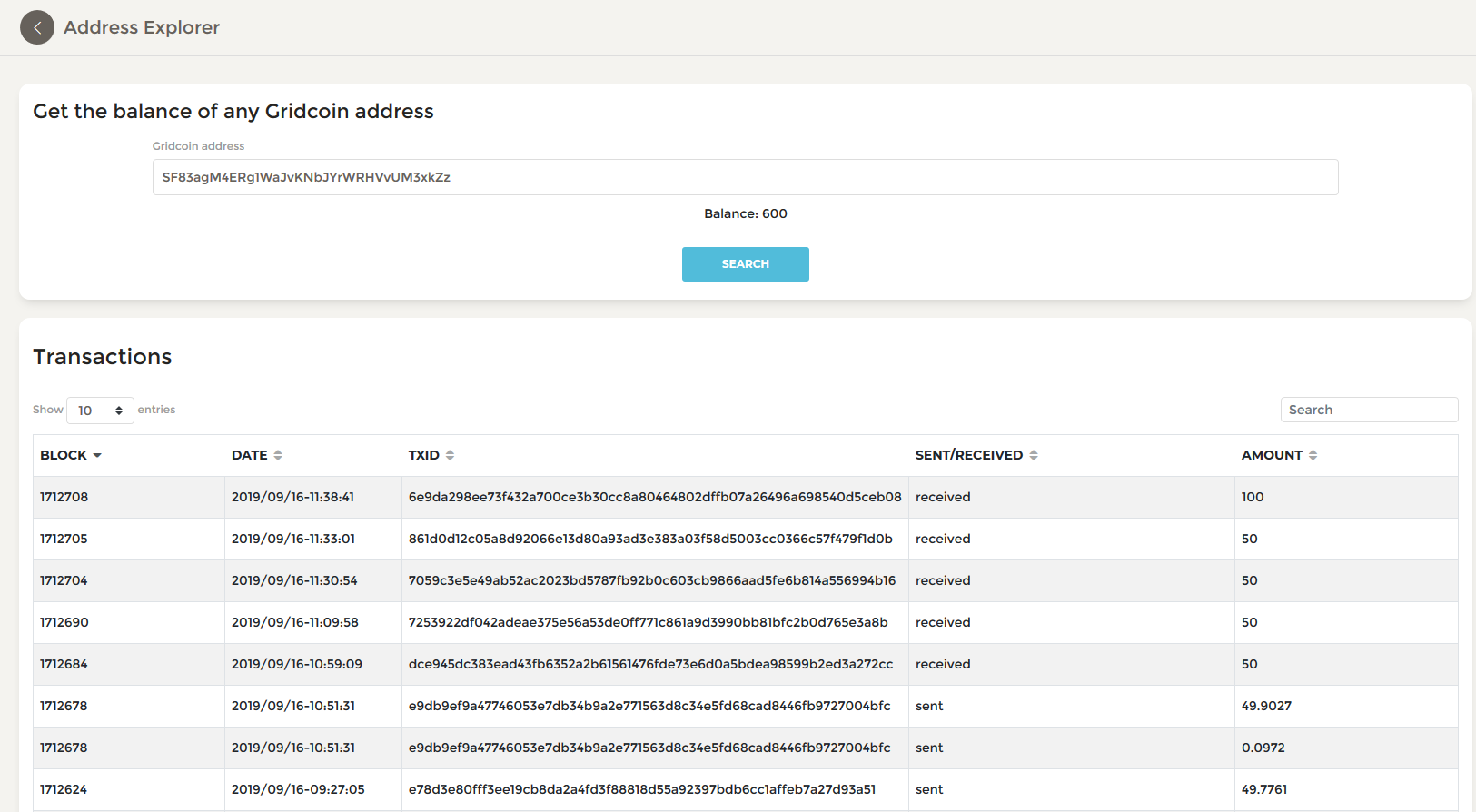This screenshot has height=812, width=1476.
Task: Click amount 49.9027
Action: (1266, 706)
